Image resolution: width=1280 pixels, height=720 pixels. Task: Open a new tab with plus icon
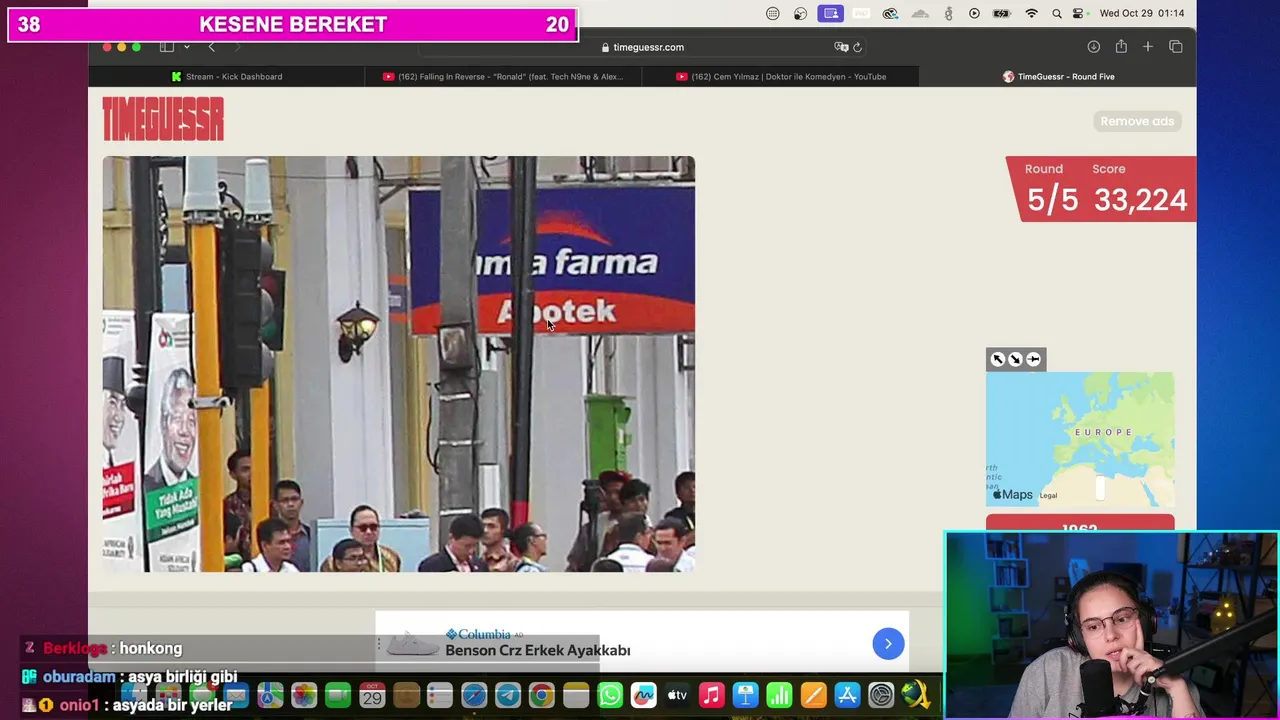pyautogui.click(x=1148, y=47)
